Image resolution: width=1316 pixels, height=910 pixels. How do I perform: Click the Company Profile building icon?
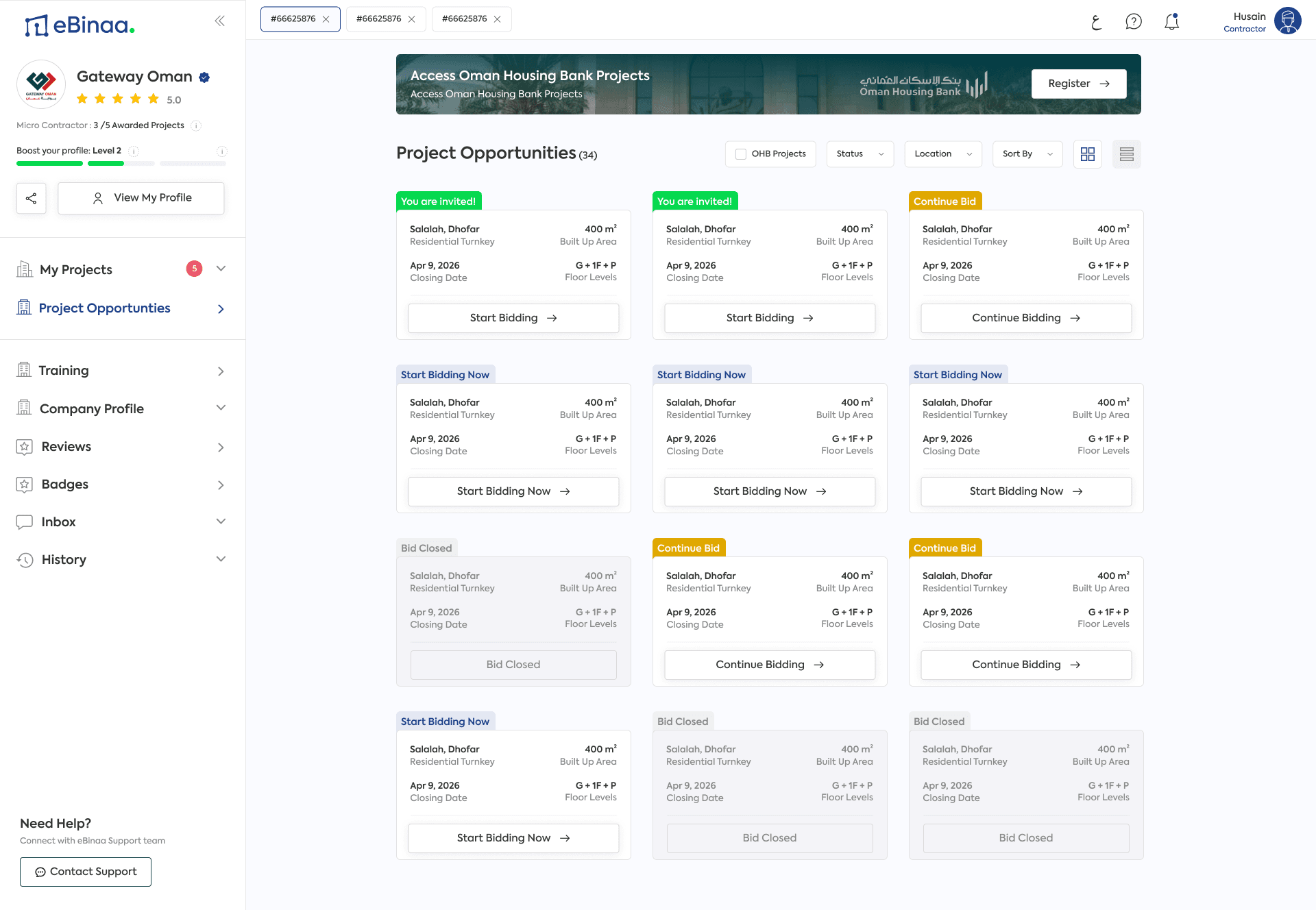pos(24,408)
